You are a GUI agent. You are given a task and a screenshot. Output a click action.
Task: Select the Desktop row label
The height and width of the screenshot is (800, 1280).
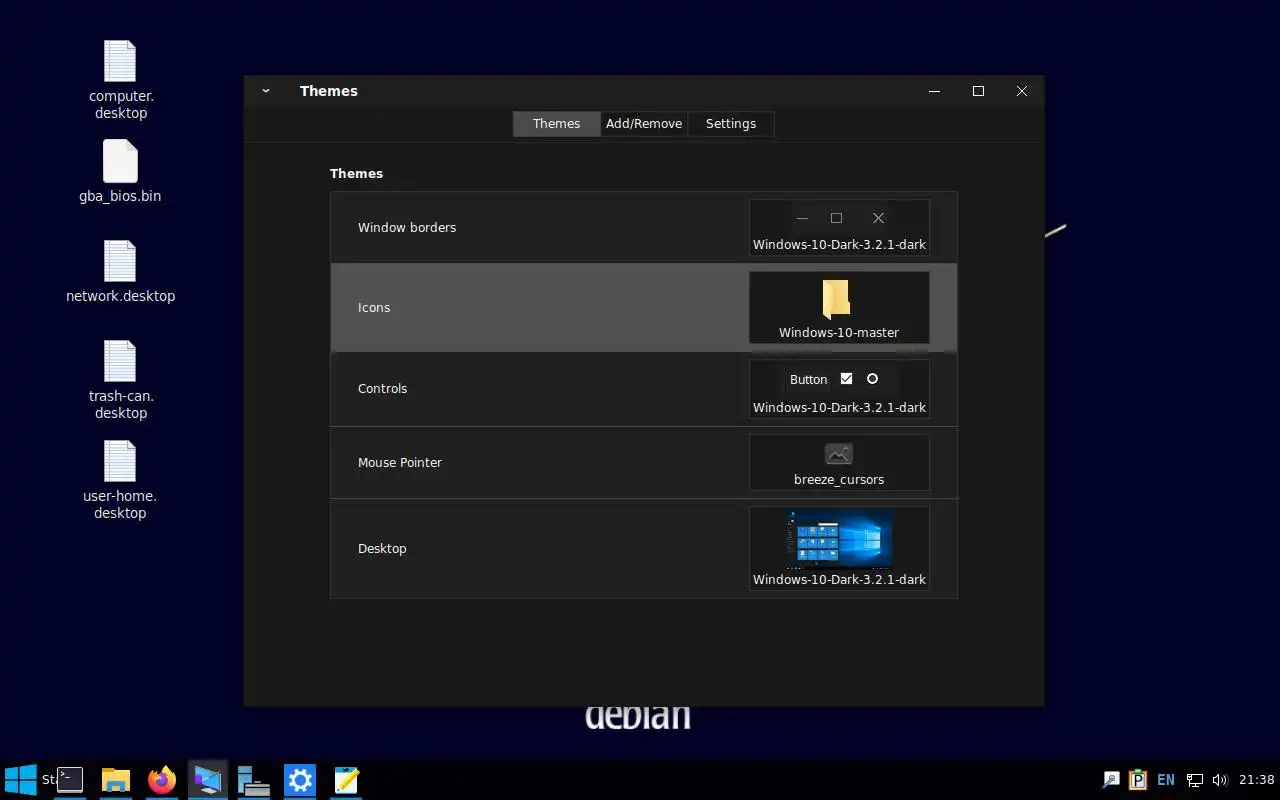pyautogui.click(x=382, y=549)
